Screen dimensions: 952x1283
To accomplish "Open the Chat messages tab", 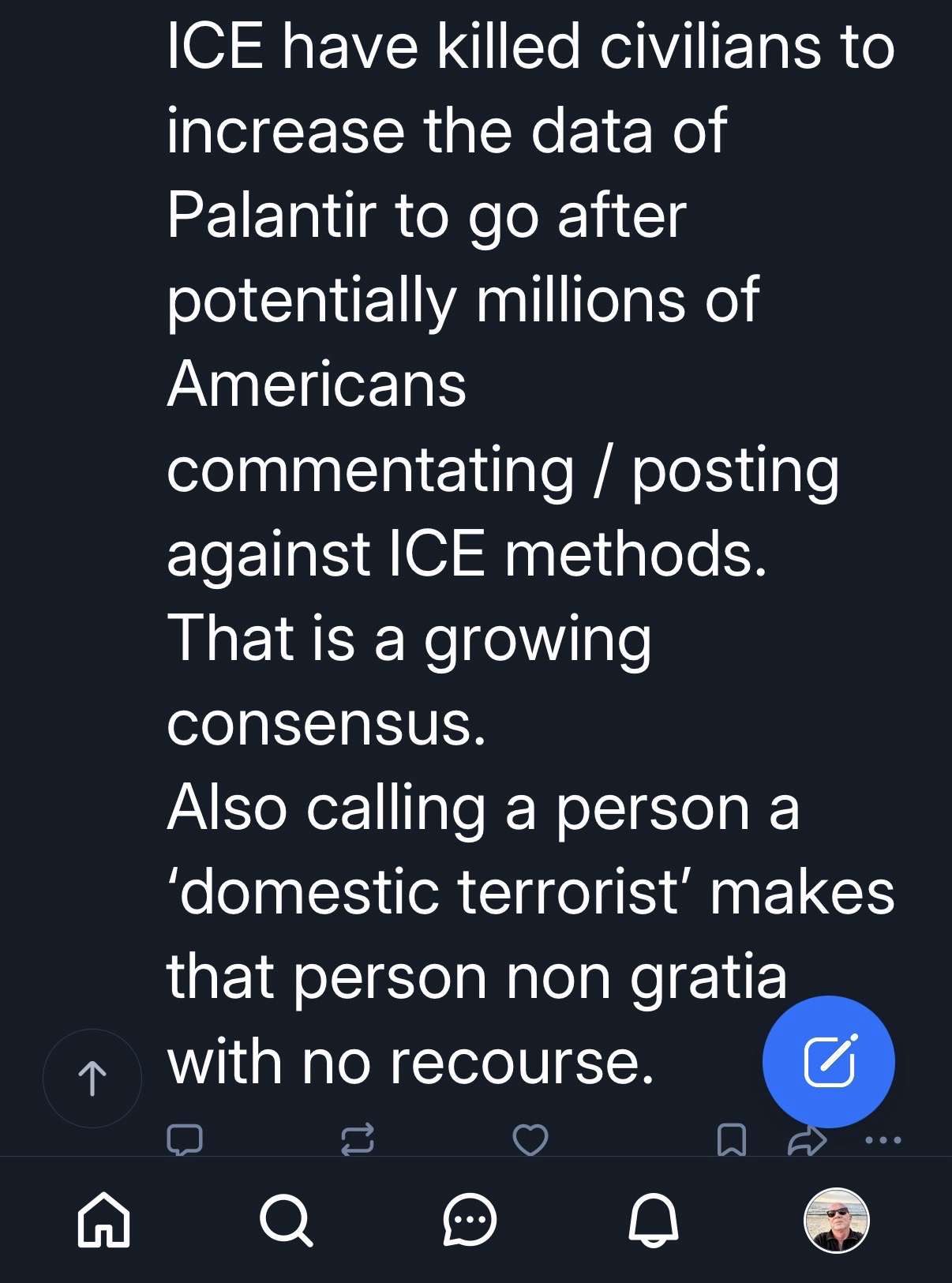I will click(x=470, y=1220).
